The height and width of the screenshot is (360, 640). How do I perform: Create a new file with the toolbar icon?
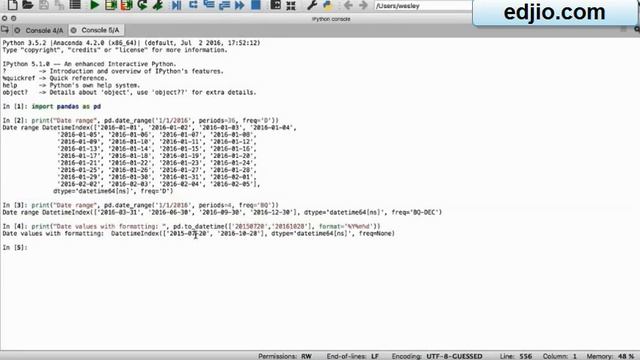click(12, 5)
